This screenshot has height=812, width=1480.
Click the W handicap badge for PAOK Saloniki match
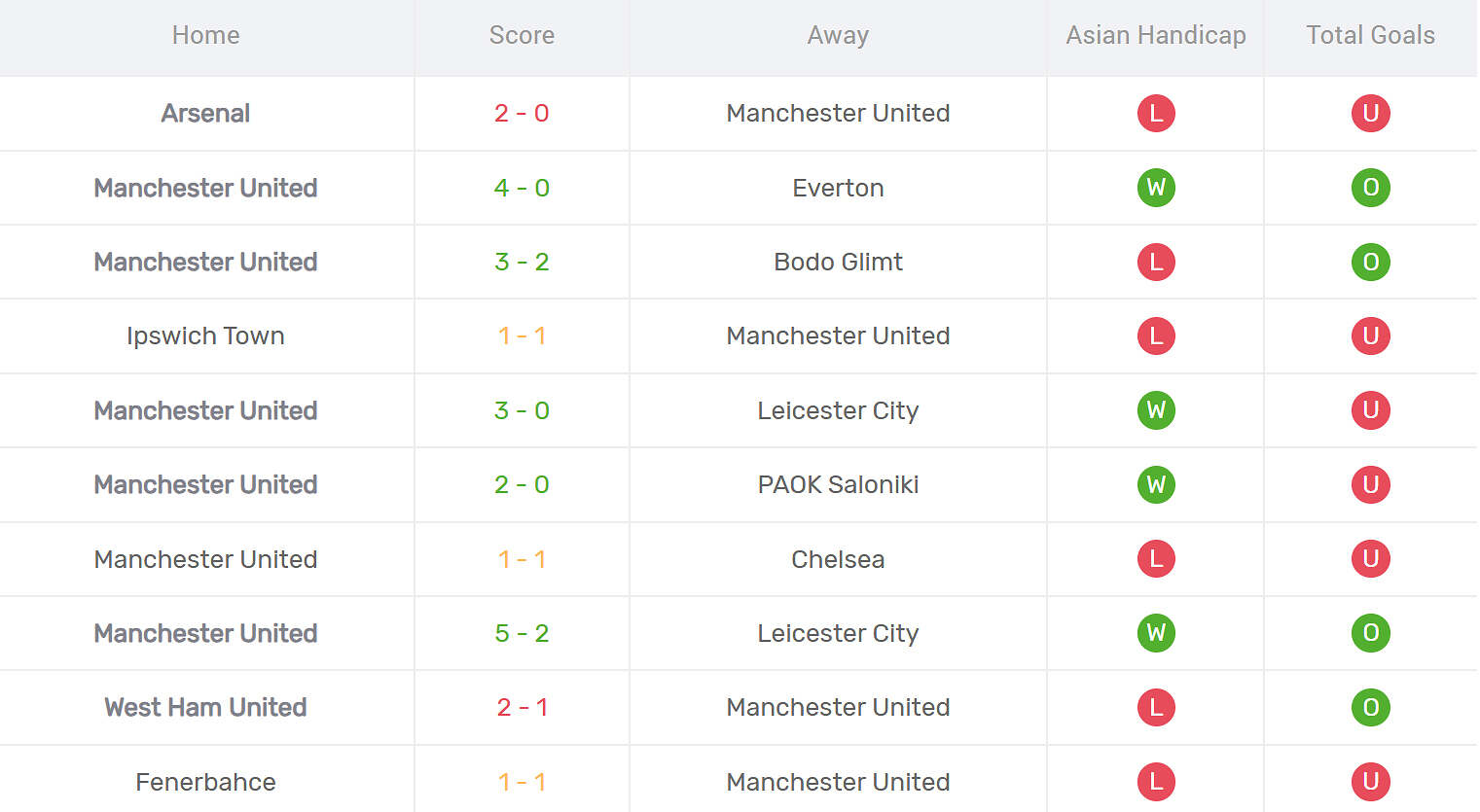pos(1156,484)
